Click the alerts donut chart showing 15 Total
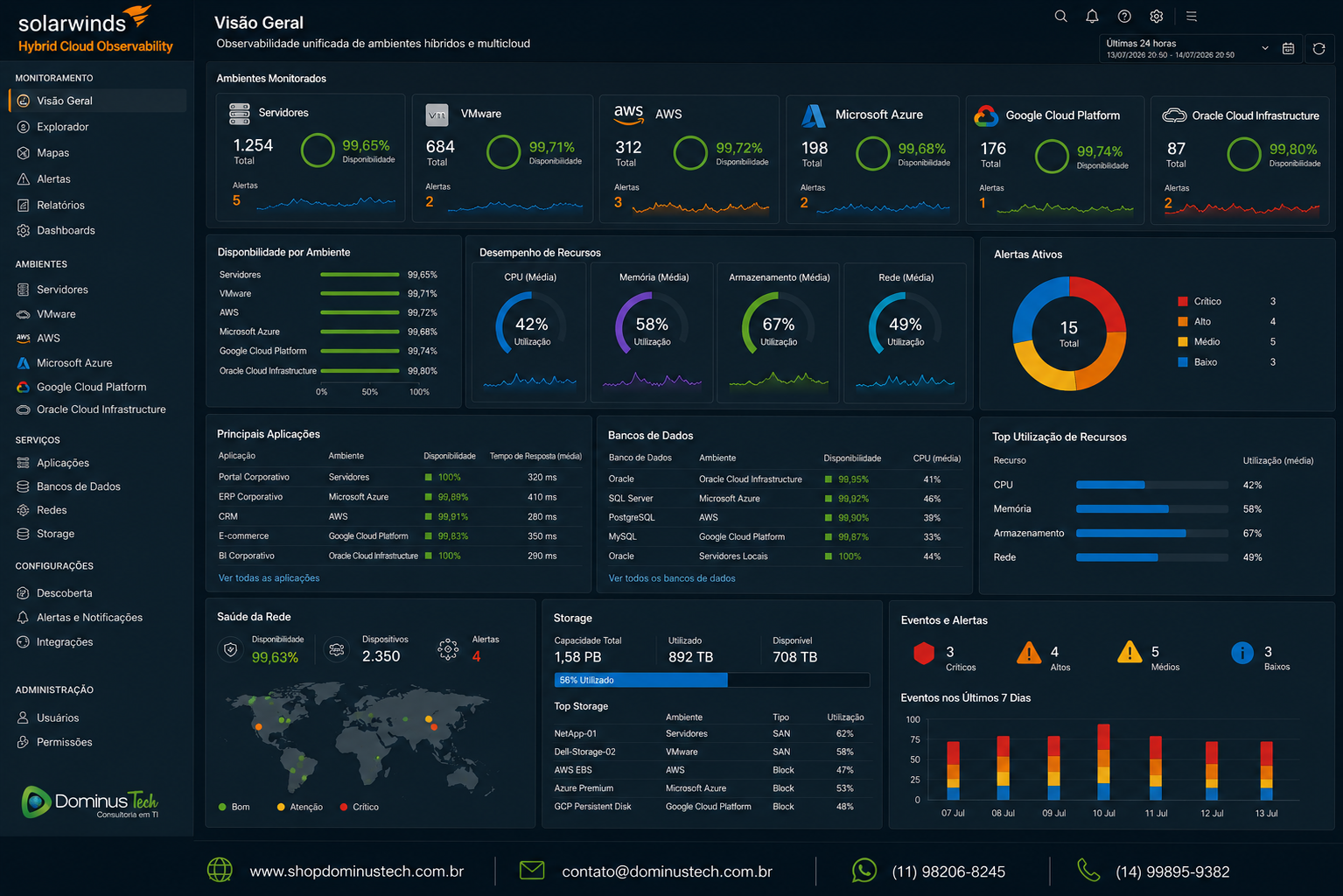 pyautogui.click(x=1069, y=333)
